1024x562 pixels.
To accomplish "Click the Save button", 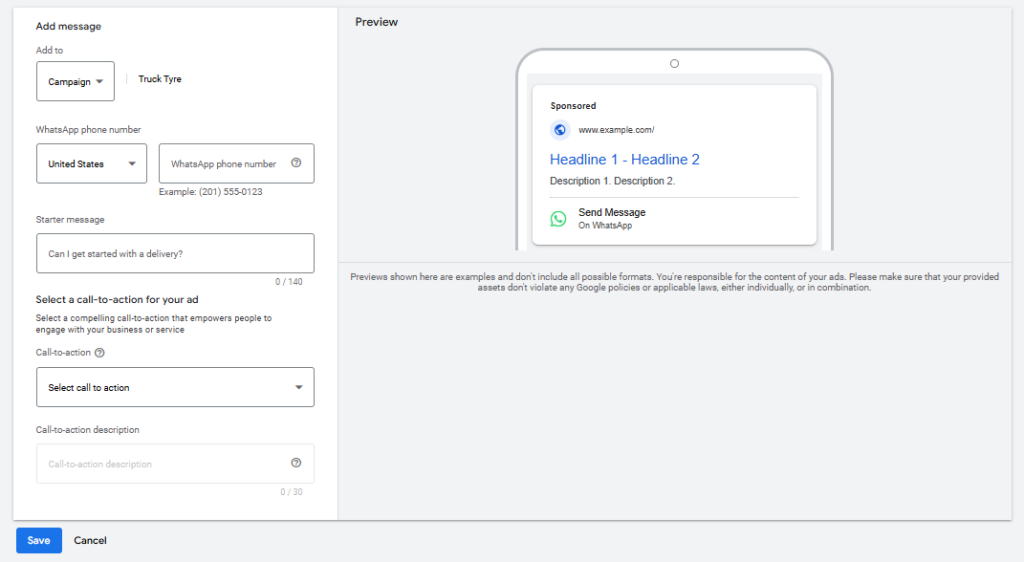I will (39, 540).
